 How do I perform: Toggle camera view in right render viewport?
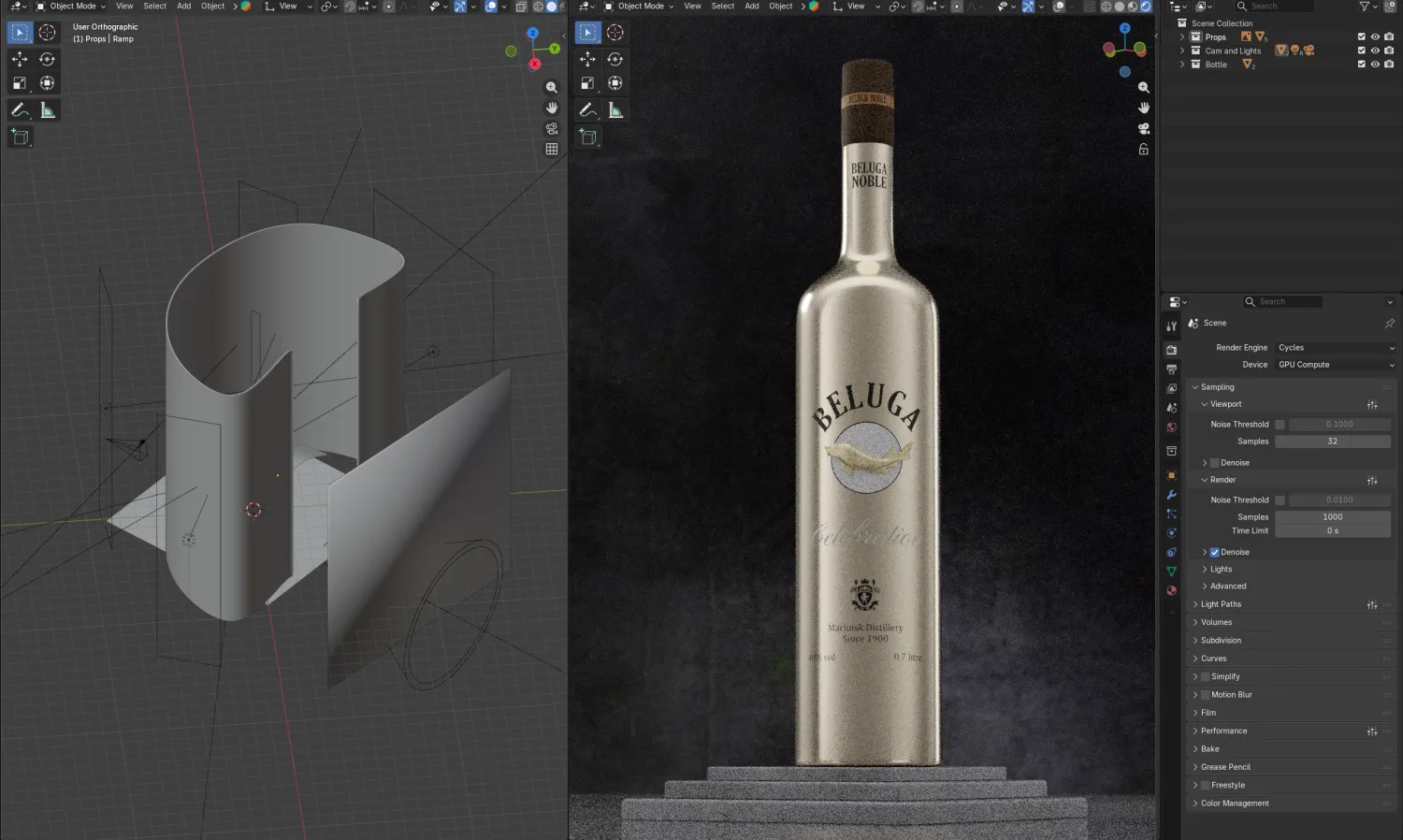coord(1143,128)
